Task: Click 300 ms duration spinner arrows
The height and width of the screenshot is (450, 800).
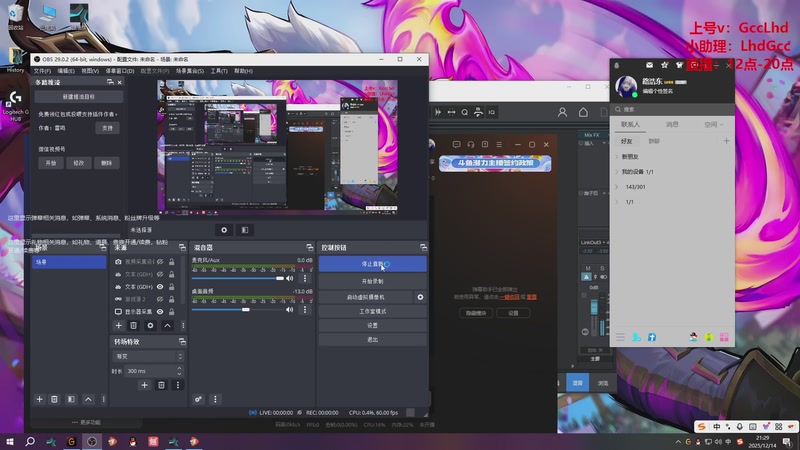Action: coord(179,371)
